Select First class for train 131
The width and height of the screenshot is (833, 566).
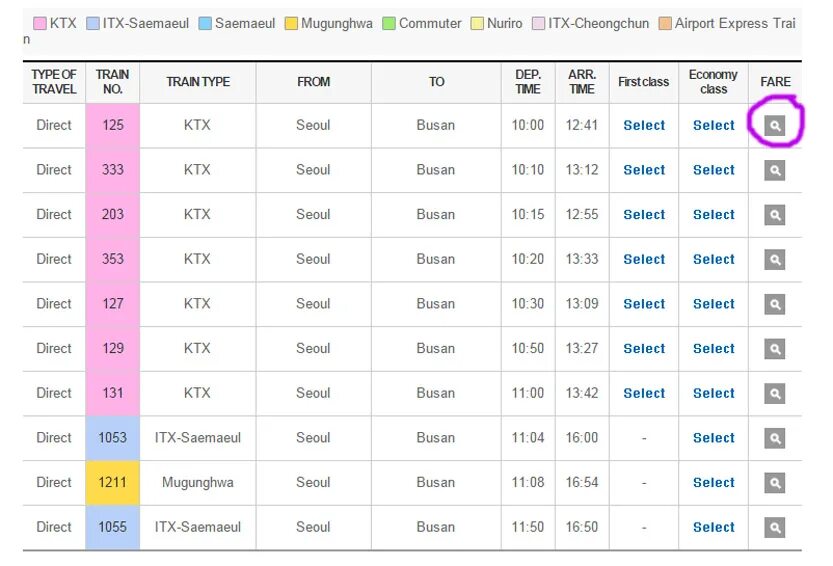[644, 393]
